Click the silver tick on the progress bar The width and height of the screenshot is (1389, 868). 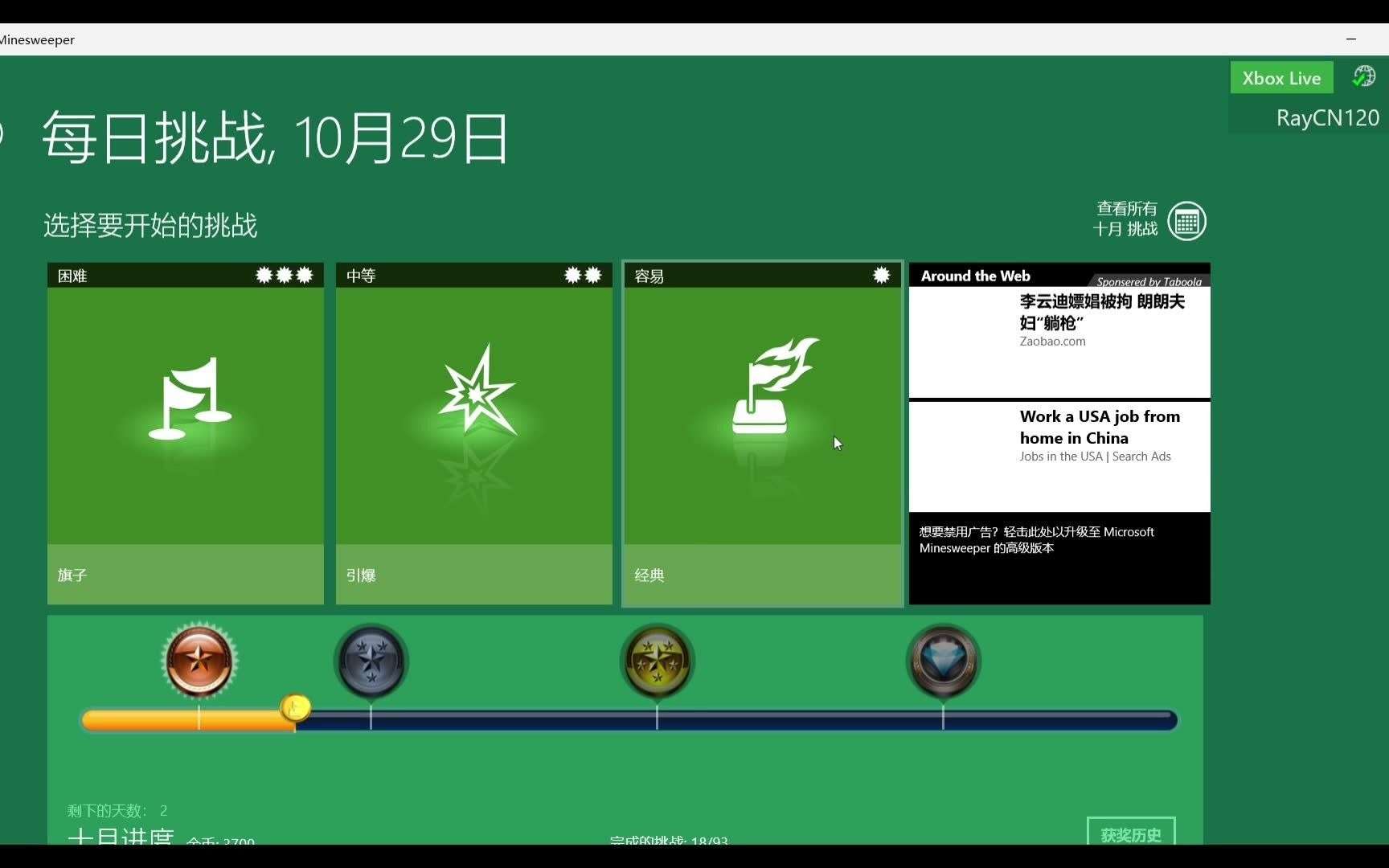[371, 718]
